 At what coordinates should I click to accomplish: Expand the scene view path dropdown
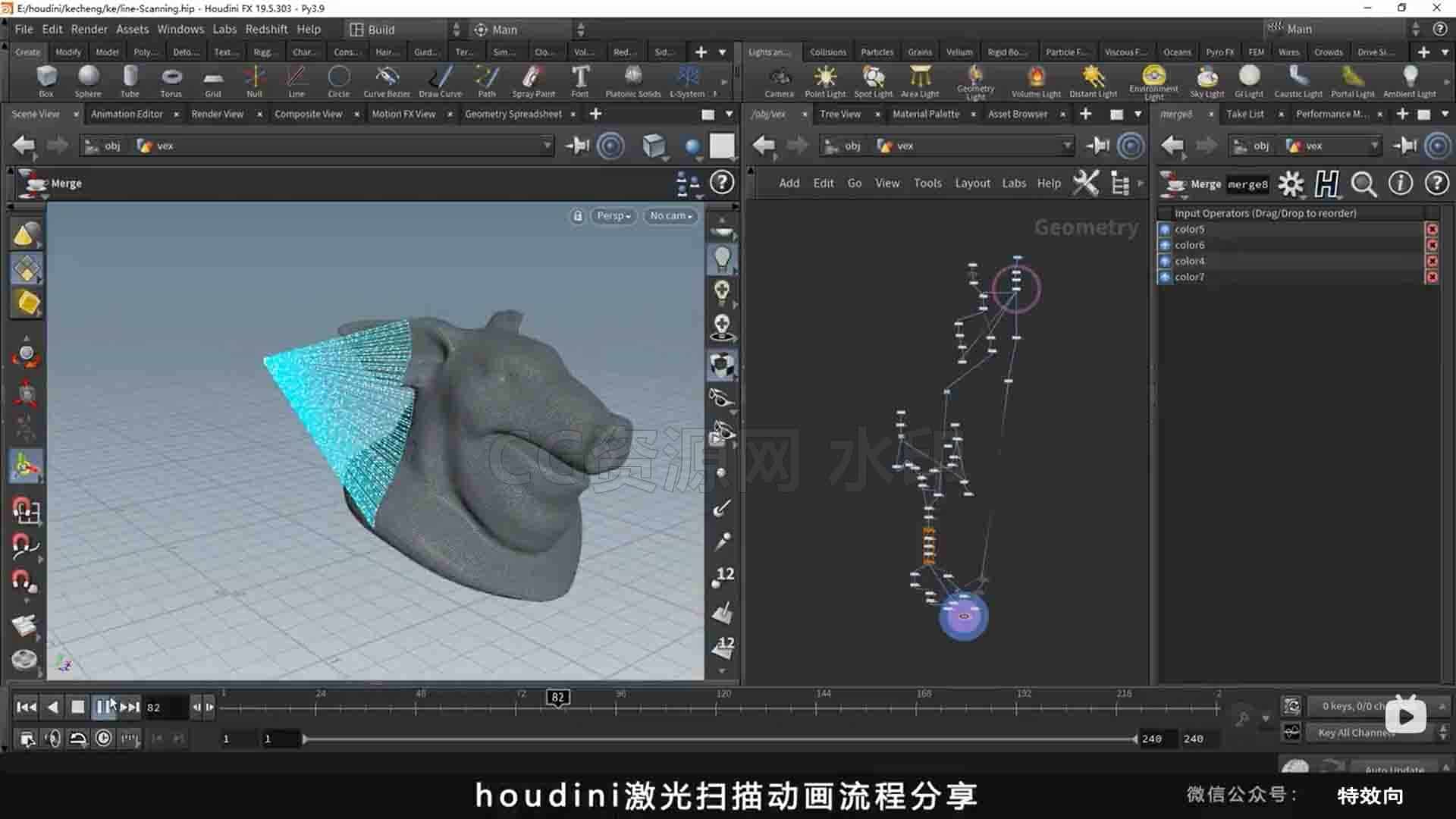point(547,145)
